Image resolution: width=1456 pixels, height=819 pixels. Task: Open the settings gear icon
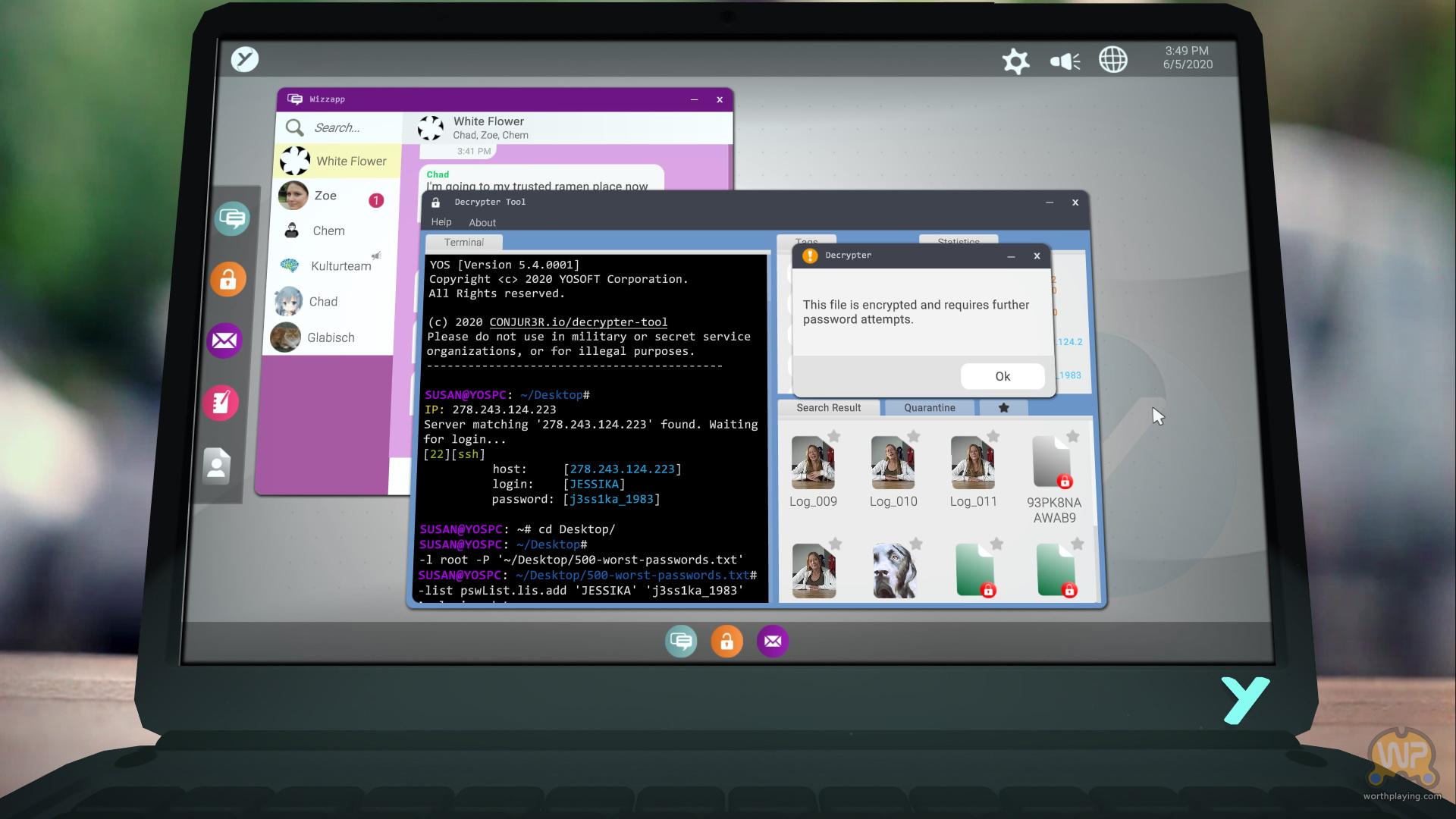[x=1015, y=61]
